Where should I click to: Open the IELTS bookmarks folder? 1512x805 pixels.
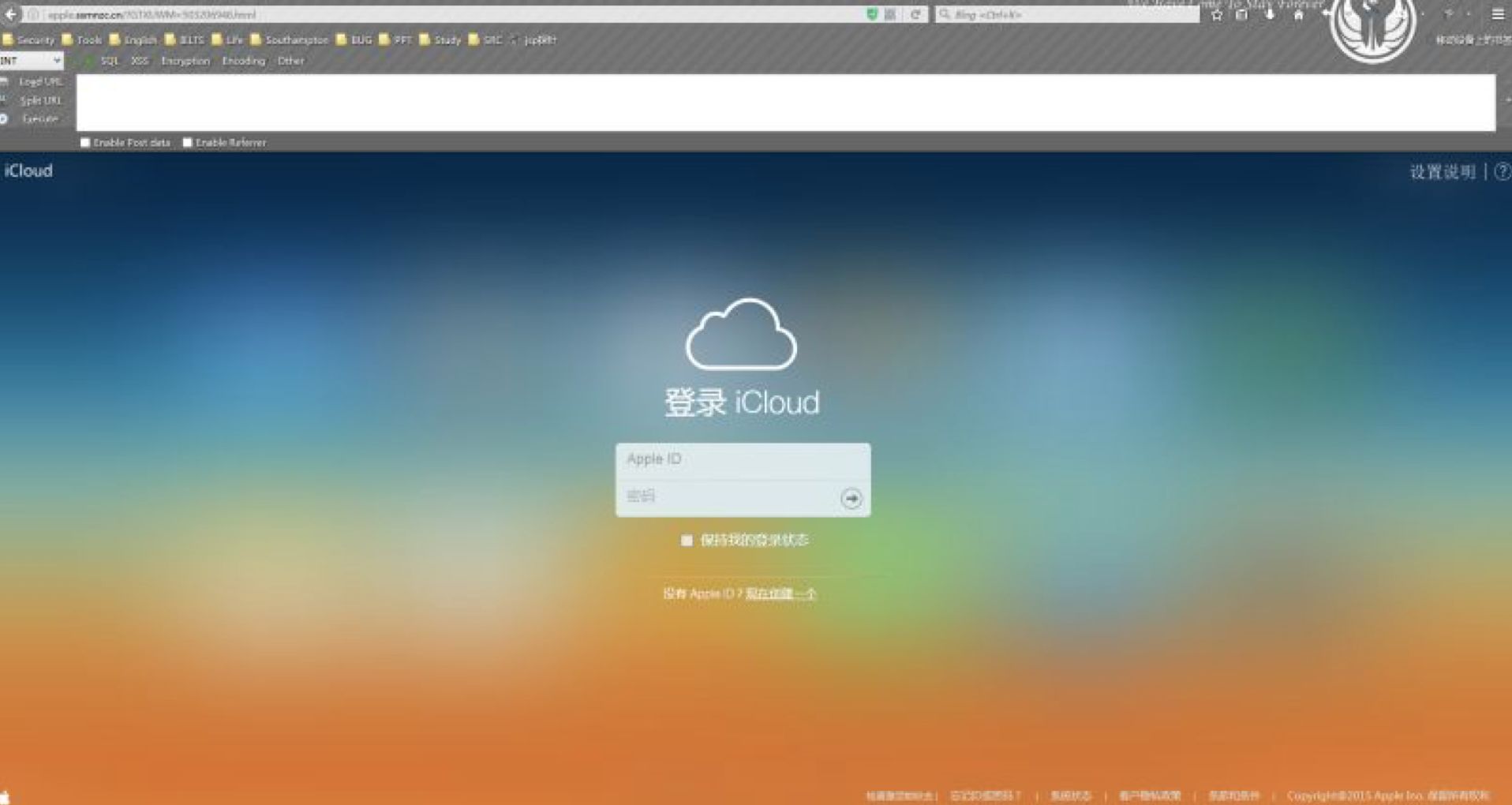[184, 39]
